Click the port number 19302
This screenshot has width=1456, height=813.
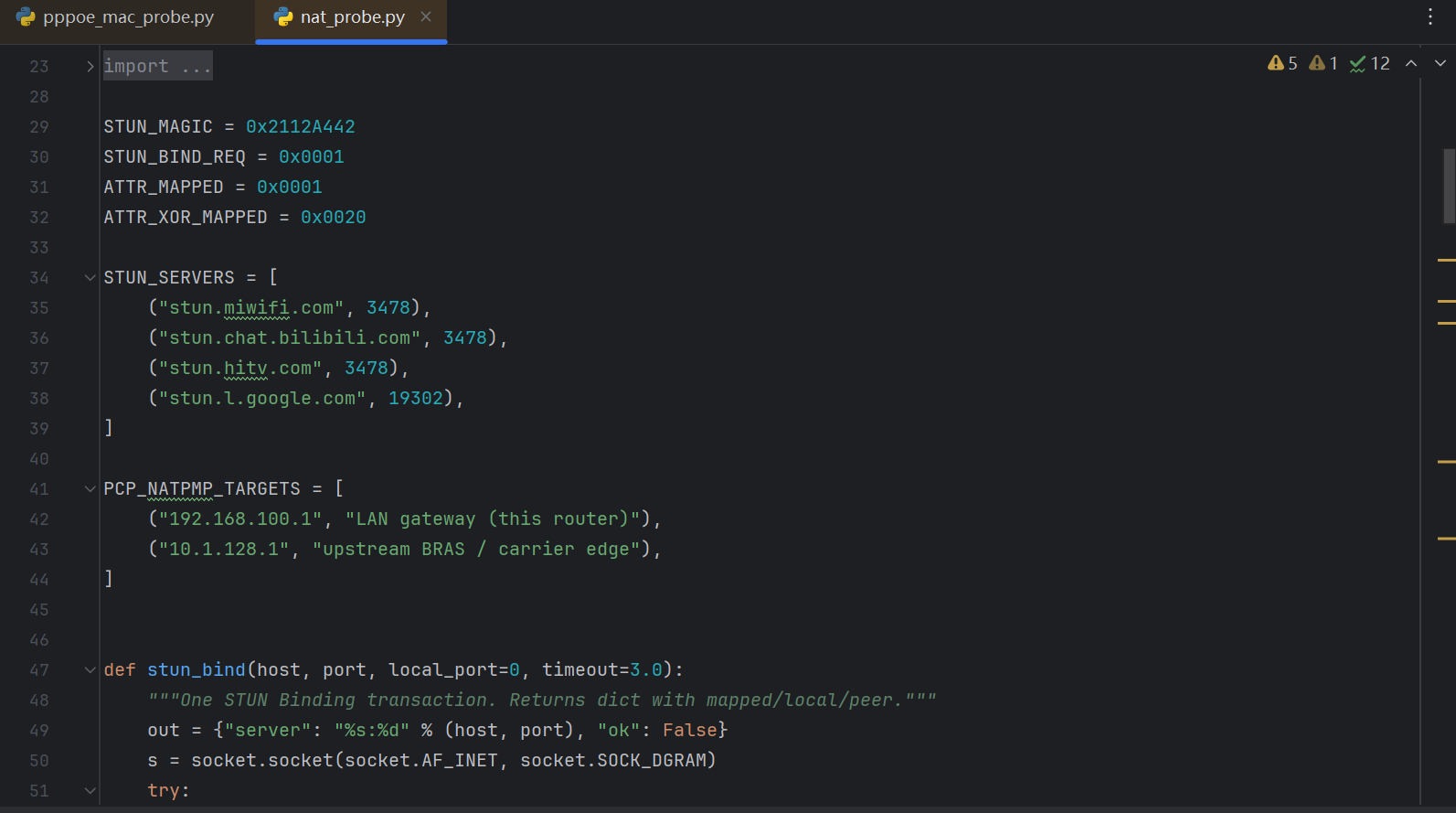416,398
